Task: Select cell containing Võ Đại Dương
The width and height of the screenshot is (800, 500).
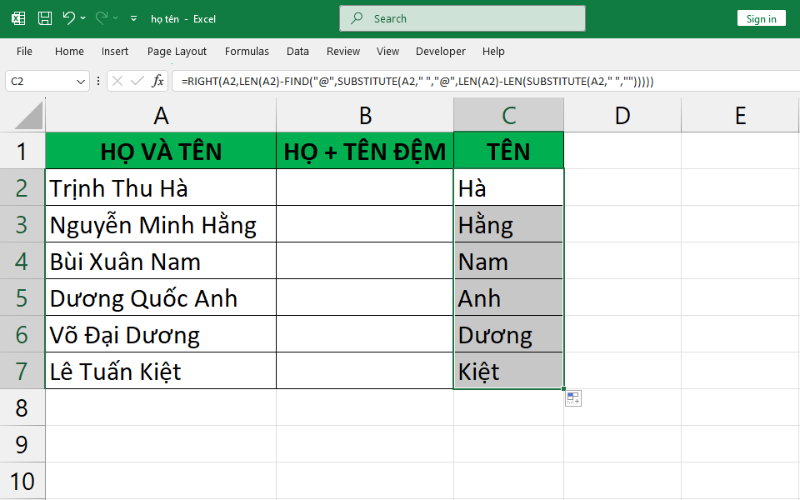Action: (x=161, y=334)
